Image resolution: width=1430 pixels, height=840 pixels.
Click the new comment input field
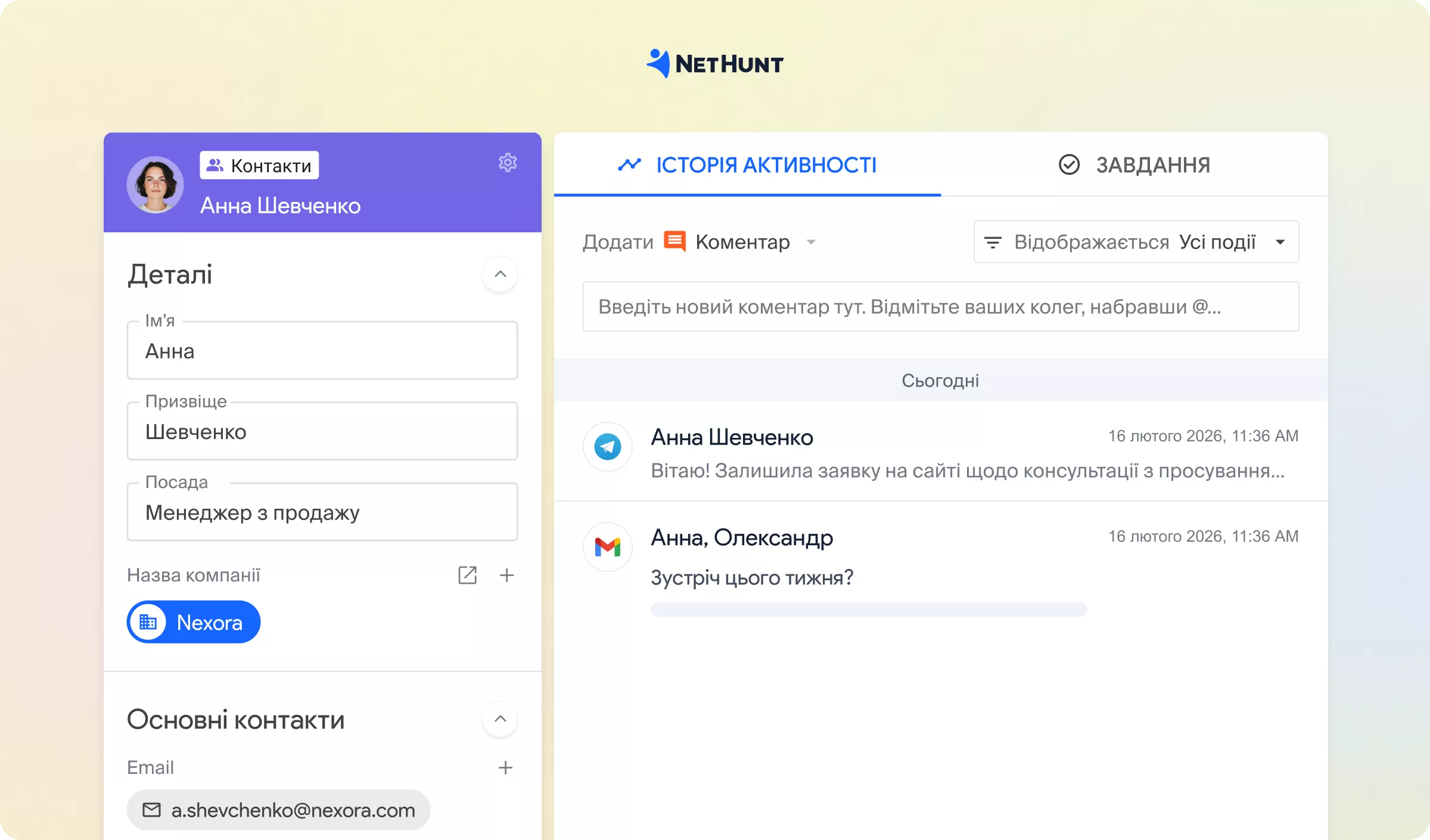click(x=940, y=307)
